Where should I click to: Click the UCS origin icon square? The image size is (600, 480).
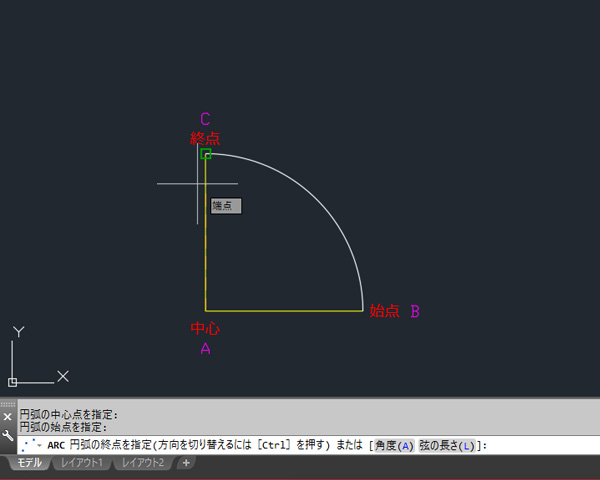(12, 382)
